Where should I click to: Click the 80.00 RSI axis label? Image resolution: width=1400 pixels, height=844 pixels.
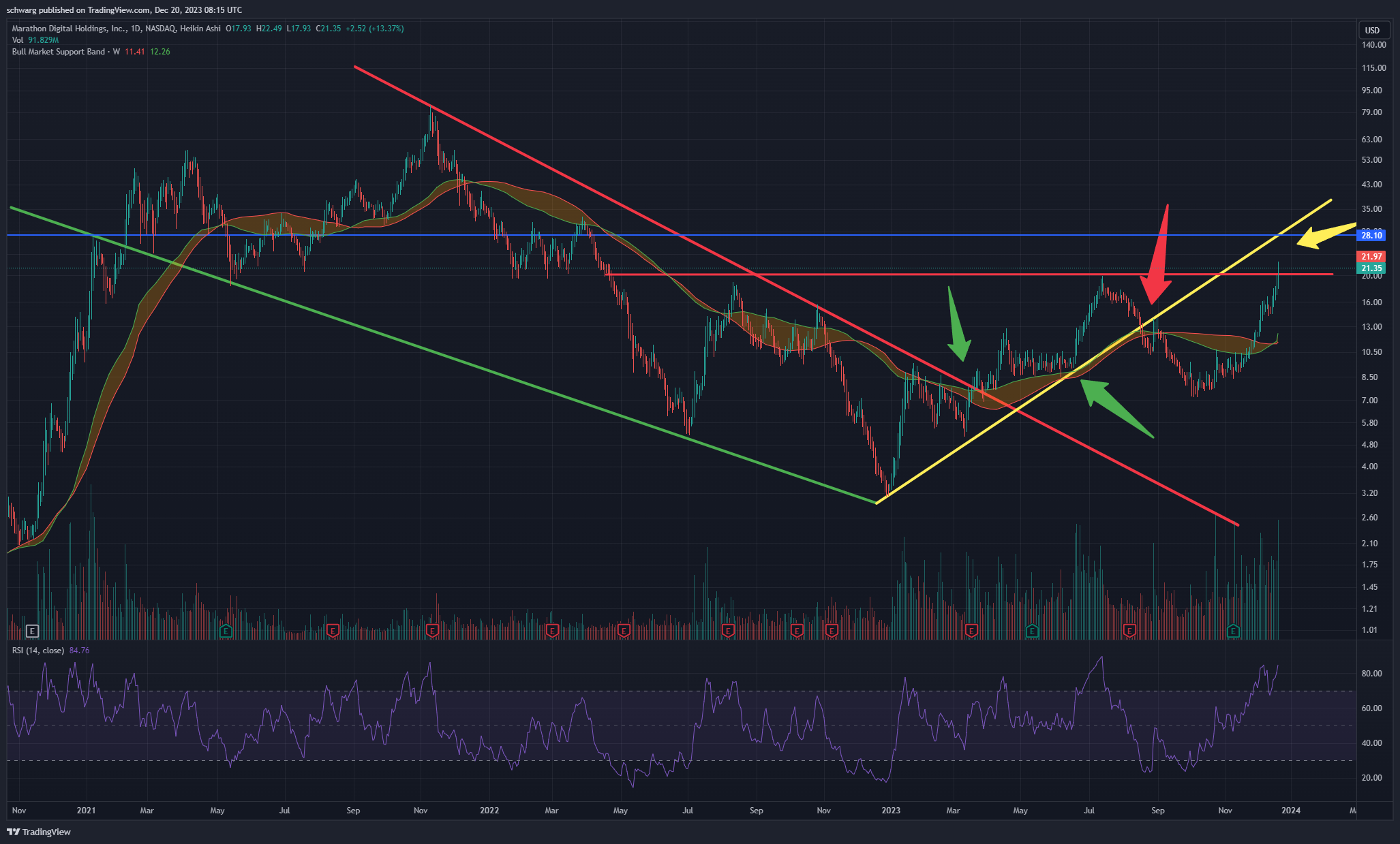click(1372, 674)
